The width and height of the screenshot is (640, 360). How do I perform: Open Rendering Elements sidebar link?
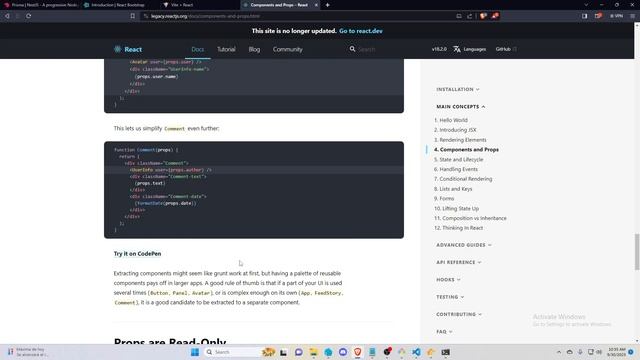pos(460,140)
